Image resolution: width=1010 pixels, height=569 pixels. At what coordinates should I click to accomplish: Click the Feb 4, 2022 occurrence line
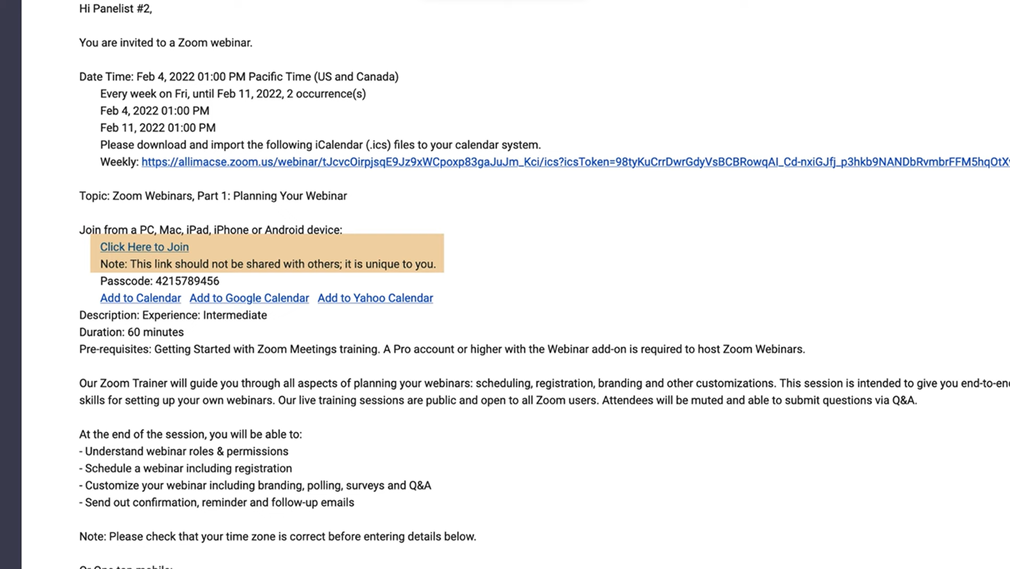[x=155, y=111]
